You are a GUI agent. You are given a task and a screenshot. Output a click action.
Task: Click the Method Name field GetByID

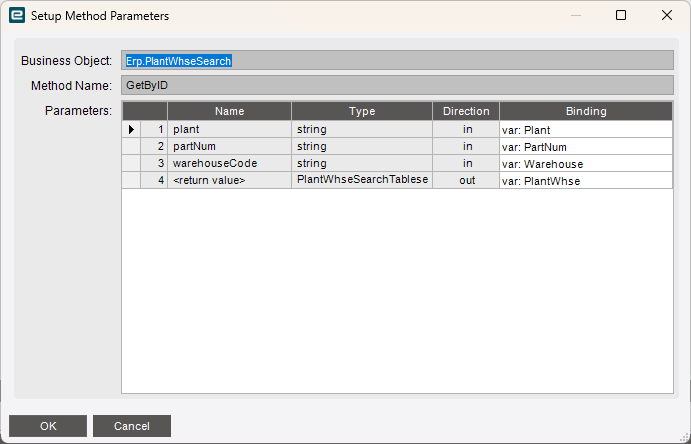coord(397,86)
